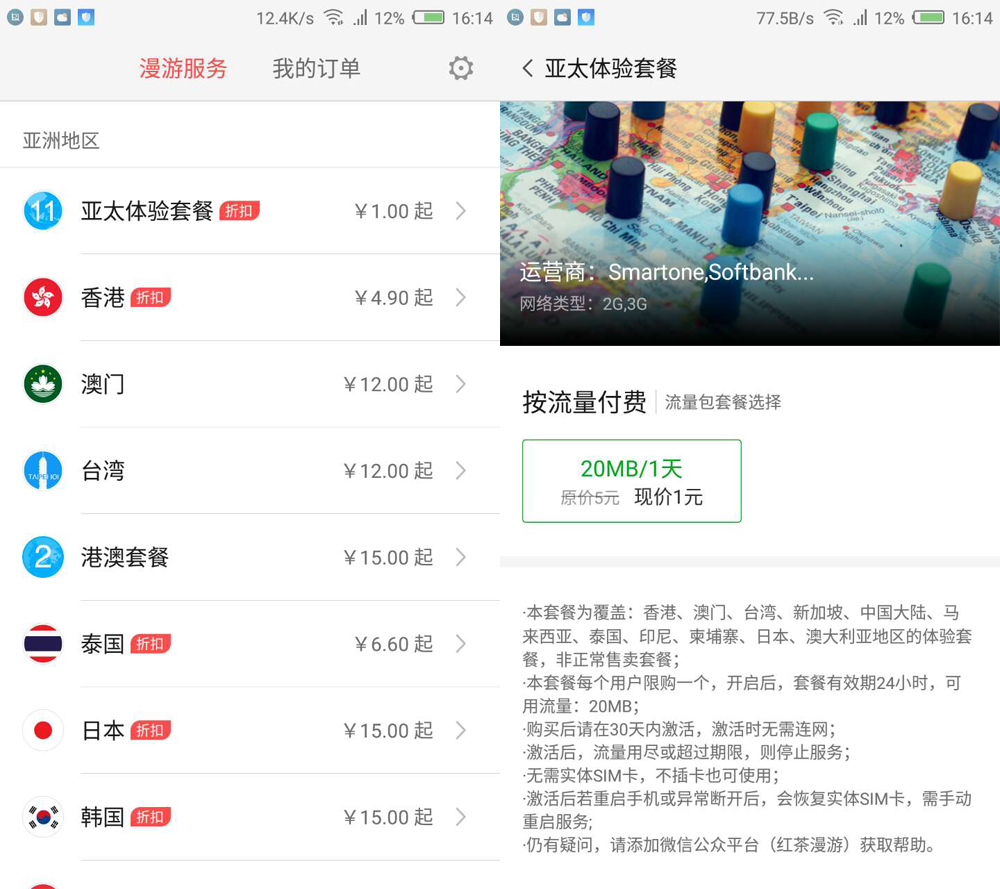Tap the 亚洲地区 section header
The image size is (1000, 889).
(x=61, y=140)
